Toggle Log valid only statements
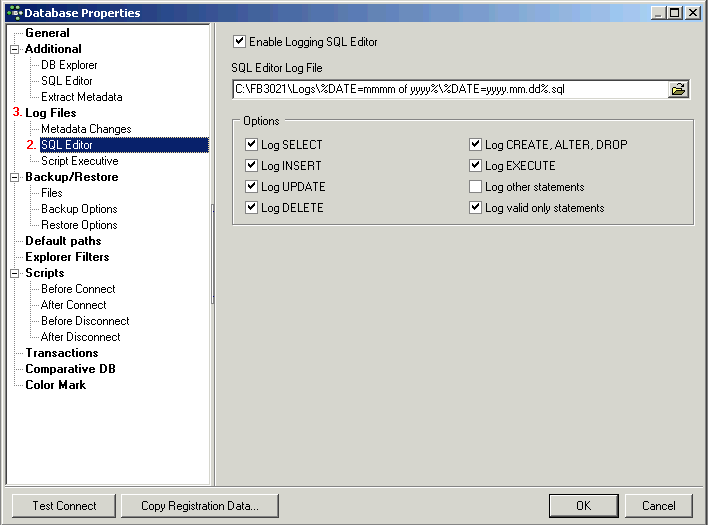This screenshot has width=708, height=525. point(475,208)
